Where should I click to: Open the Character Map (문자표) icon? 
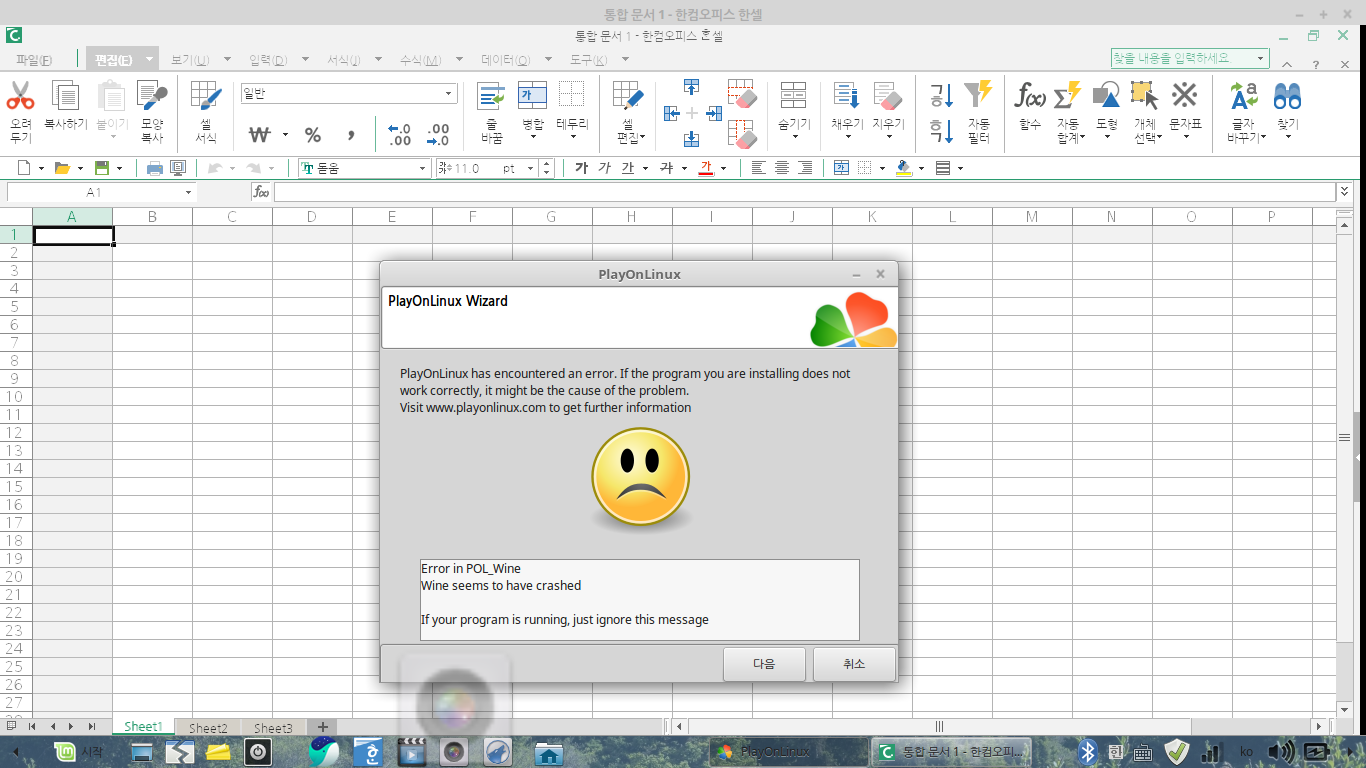click(x=1185, y=96)
